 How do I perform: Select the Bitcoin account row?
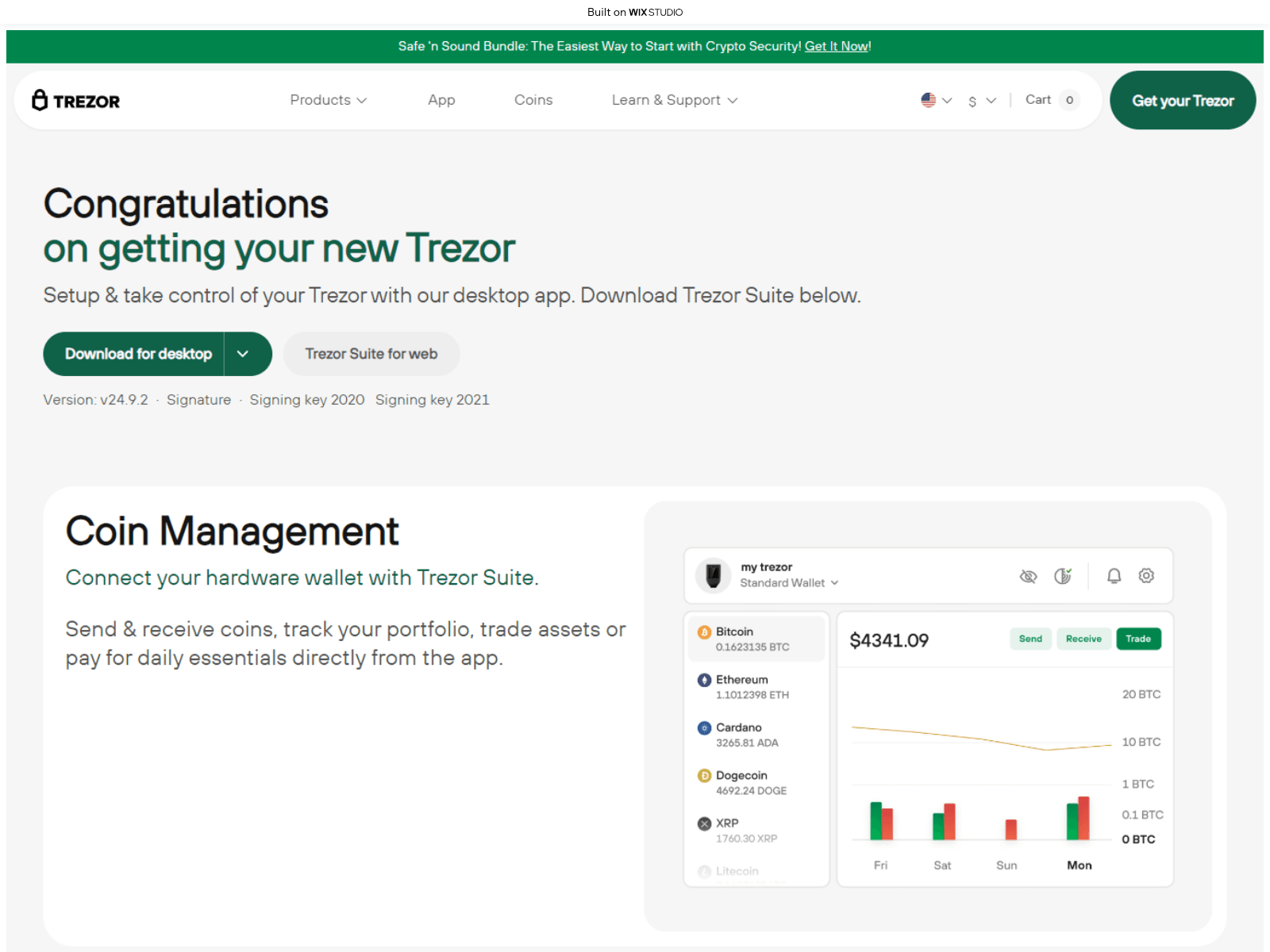[756, 639]
